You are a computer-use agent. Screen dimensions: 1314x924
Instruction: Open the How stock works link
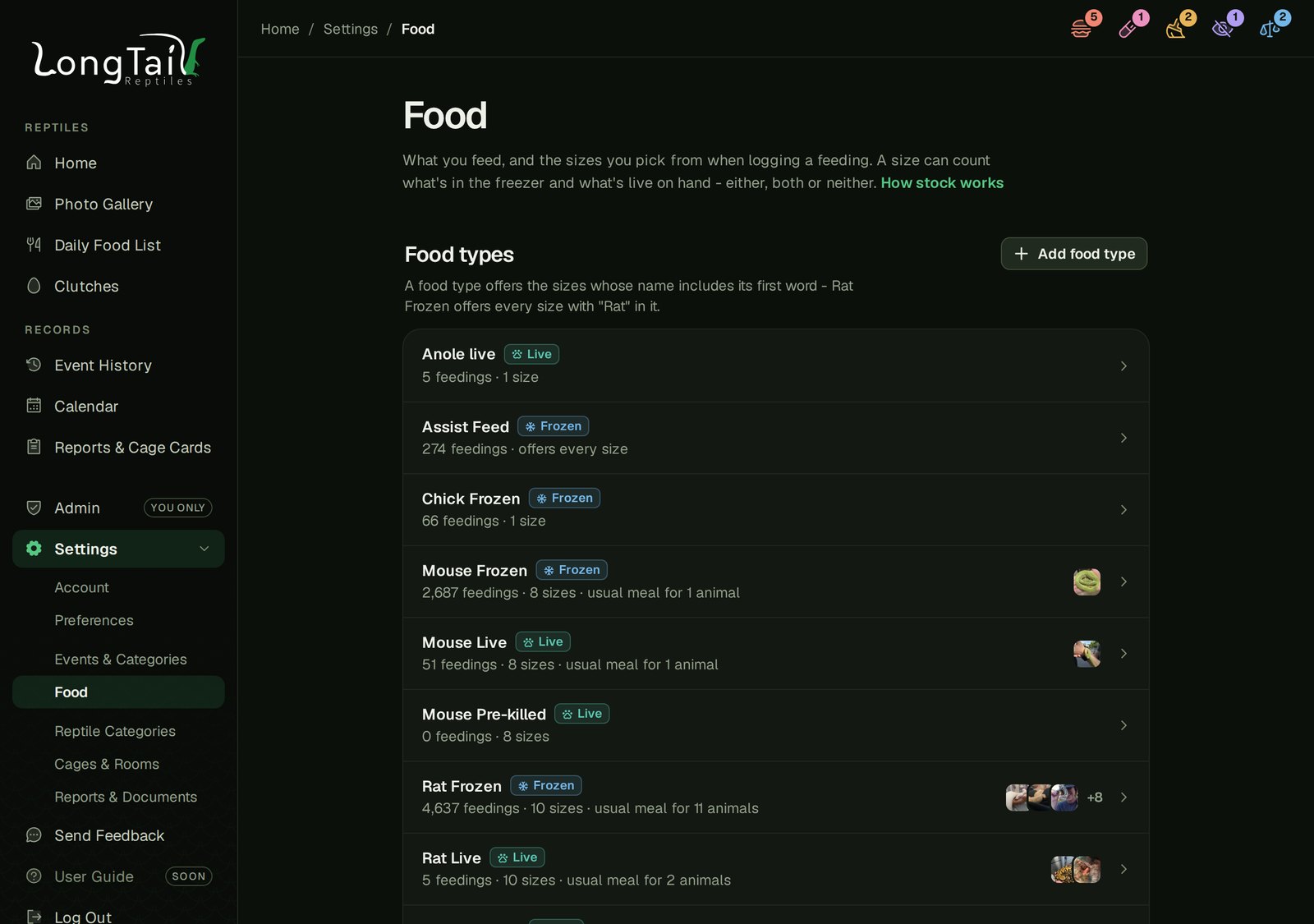942,183
